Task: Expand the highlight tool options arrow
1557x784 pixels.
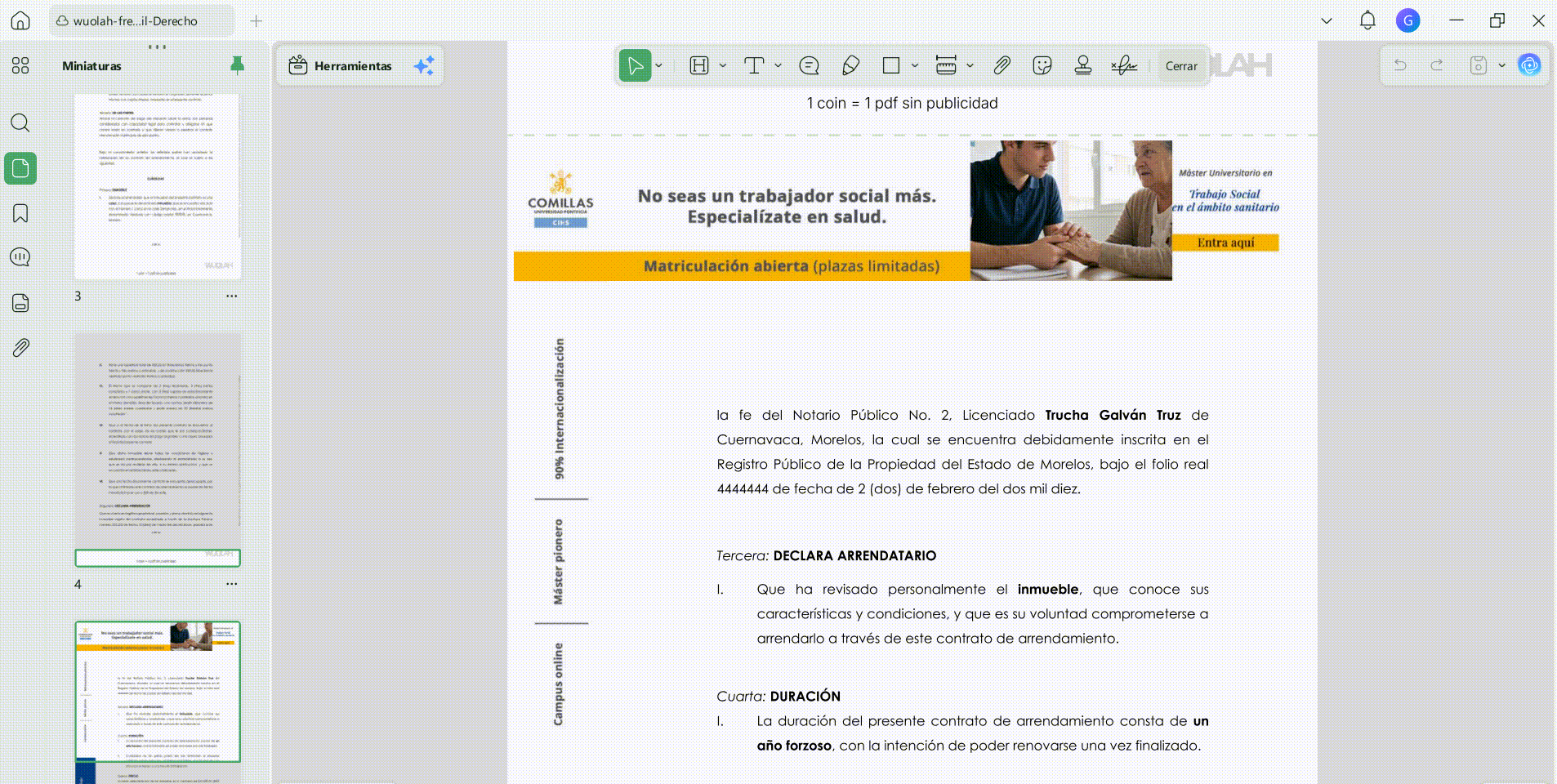Action: [723, 65]
